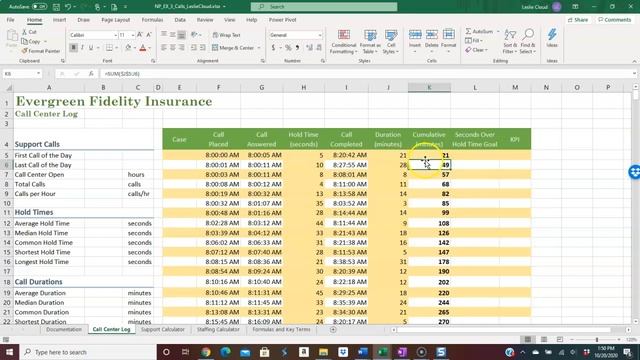The width and height of the screenshot is (640, 360).
Task: Add a new sheet with plus icon
Action: pyautogui.click(x=333, y=329)
